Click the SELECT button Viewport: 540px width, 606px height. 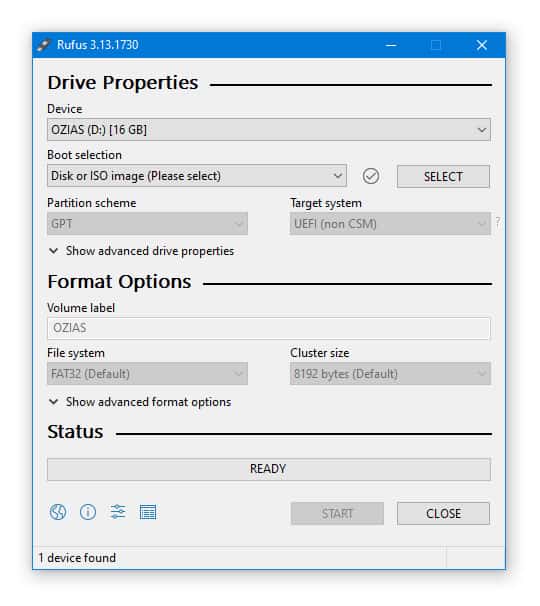point(443,177)
